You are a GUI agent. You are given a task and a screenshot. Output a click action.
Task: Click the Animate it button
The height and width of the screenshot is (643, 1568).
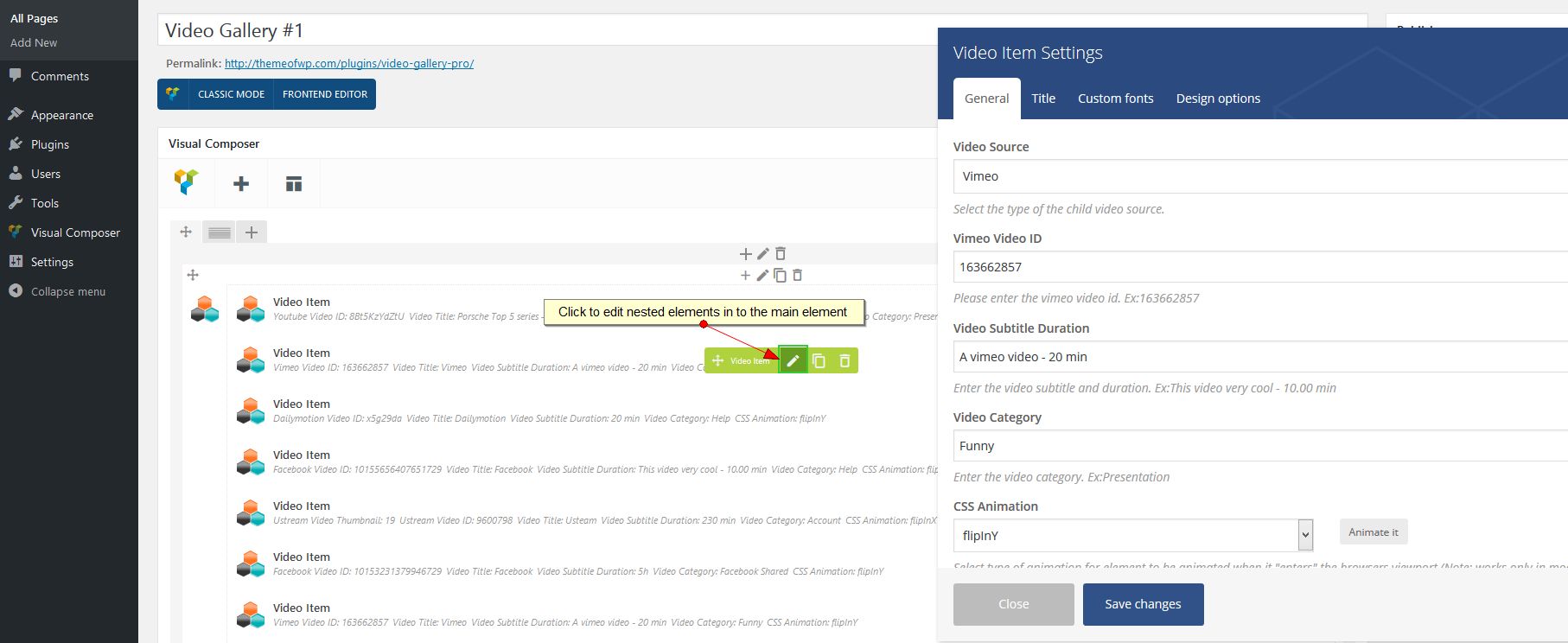1374,532
